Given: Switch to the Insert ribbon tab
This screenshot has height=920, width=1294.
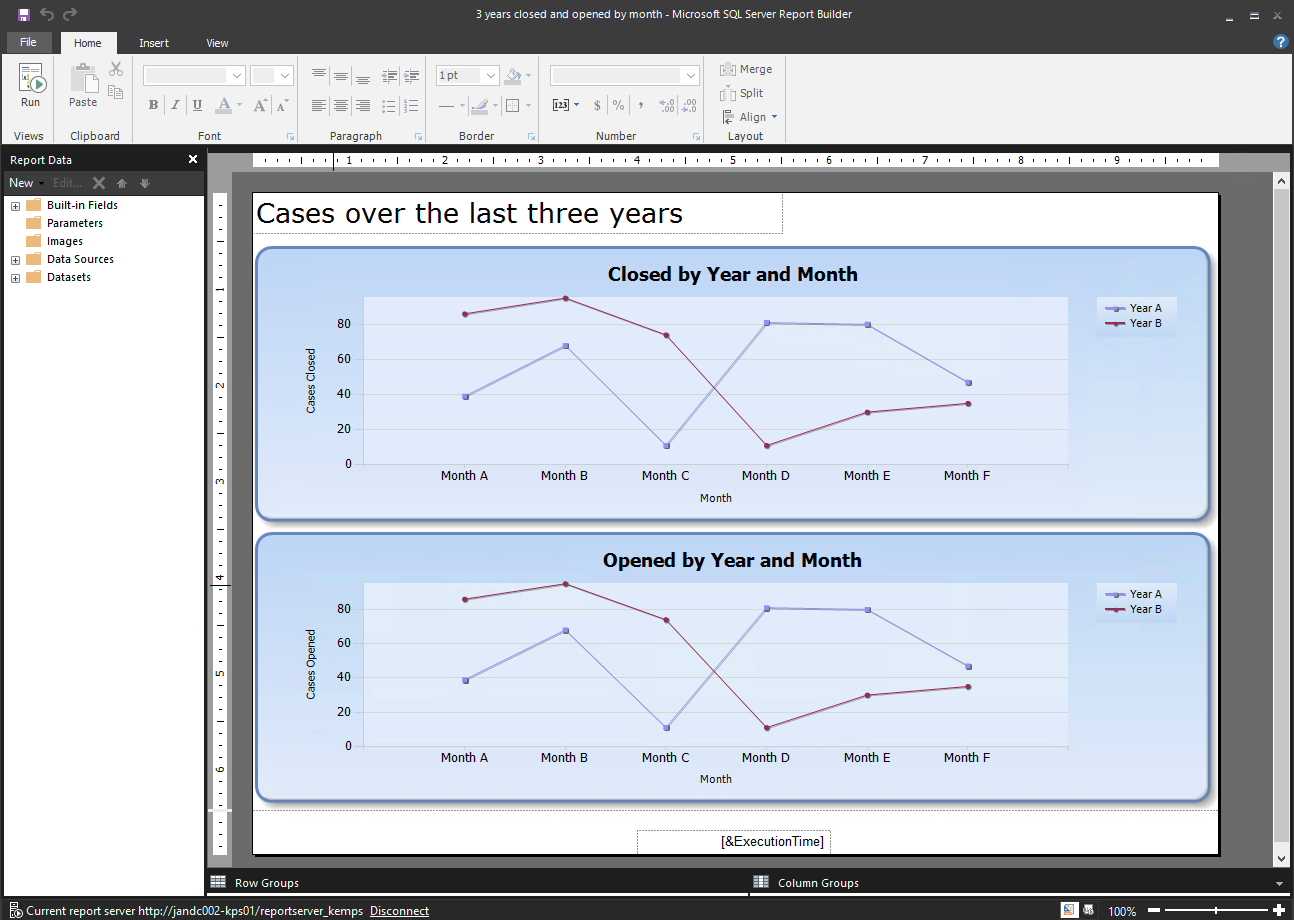Looking at the screenshot, I should pyautogui.click(x=154, y=43).
